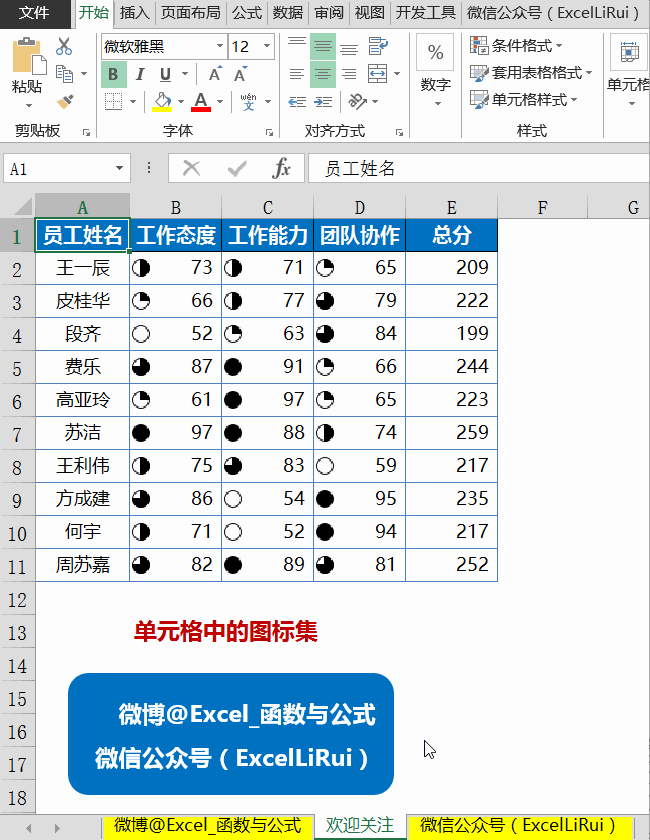Open 单元格样式 cell styles menu
Screen dimensions: 650x840
[524, 100]
